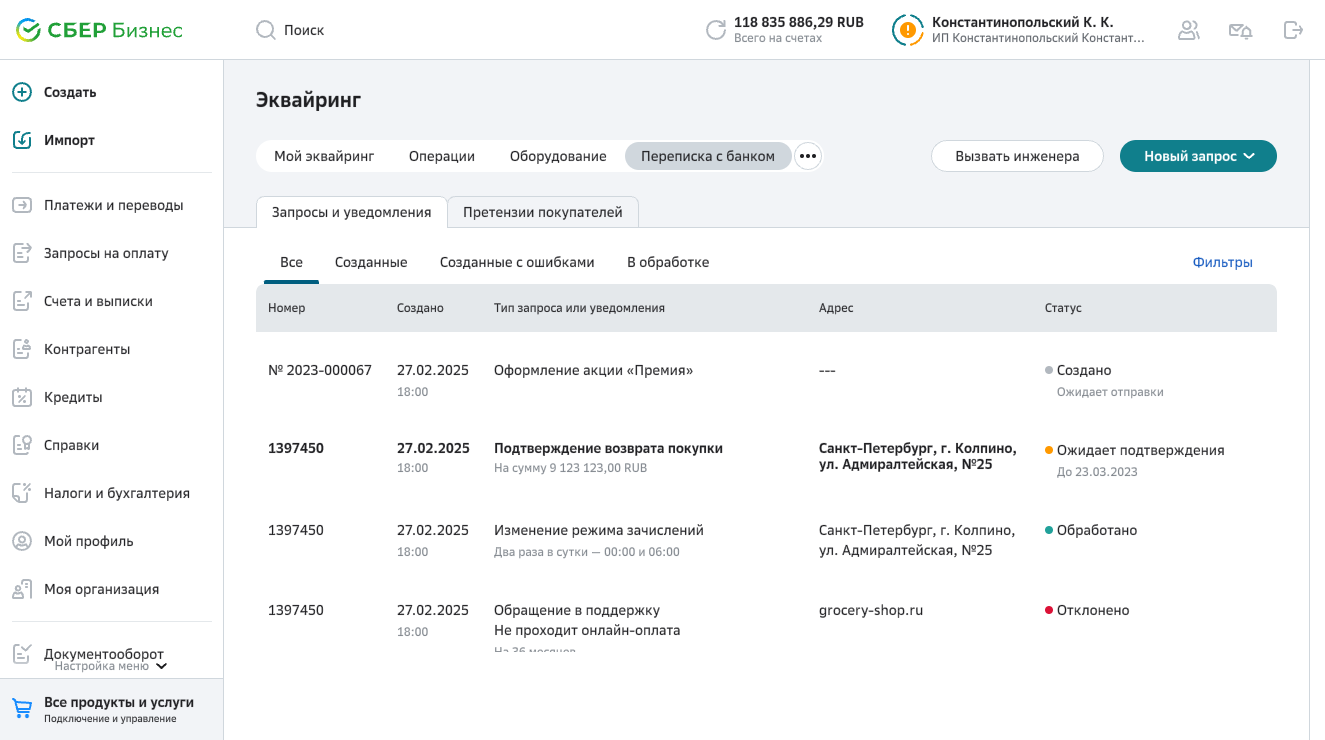Screen dimensions: 1325x740
Task: Open Все продукты и услуги cart icon
Action: [x=22, y=709]
